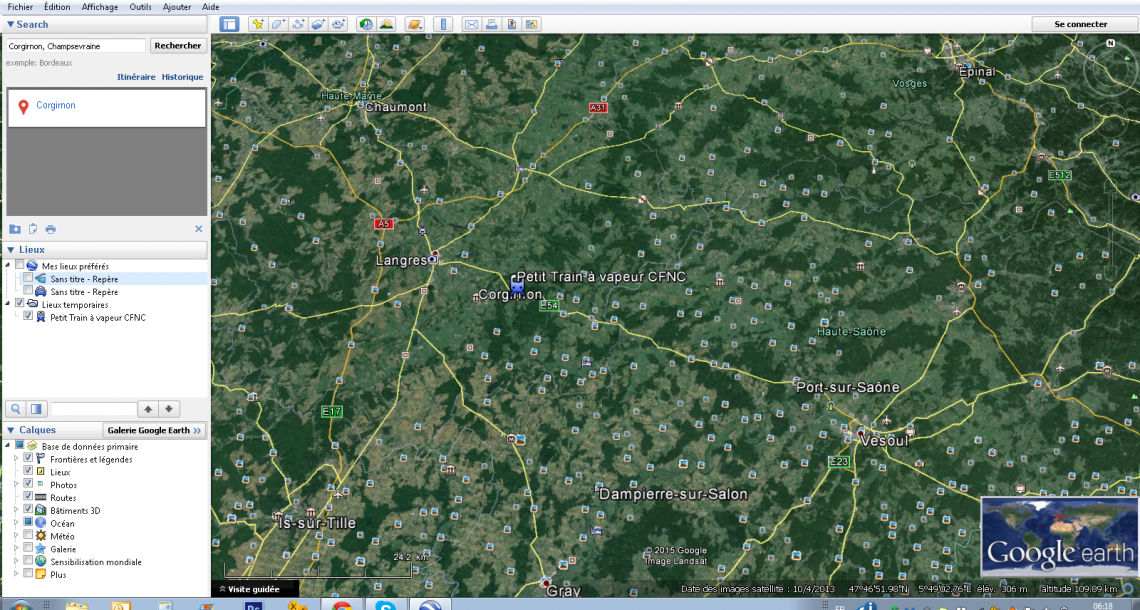Collapse the Lieux panel header
Viewport: 1140px width, 610px height.
[11, 250]
